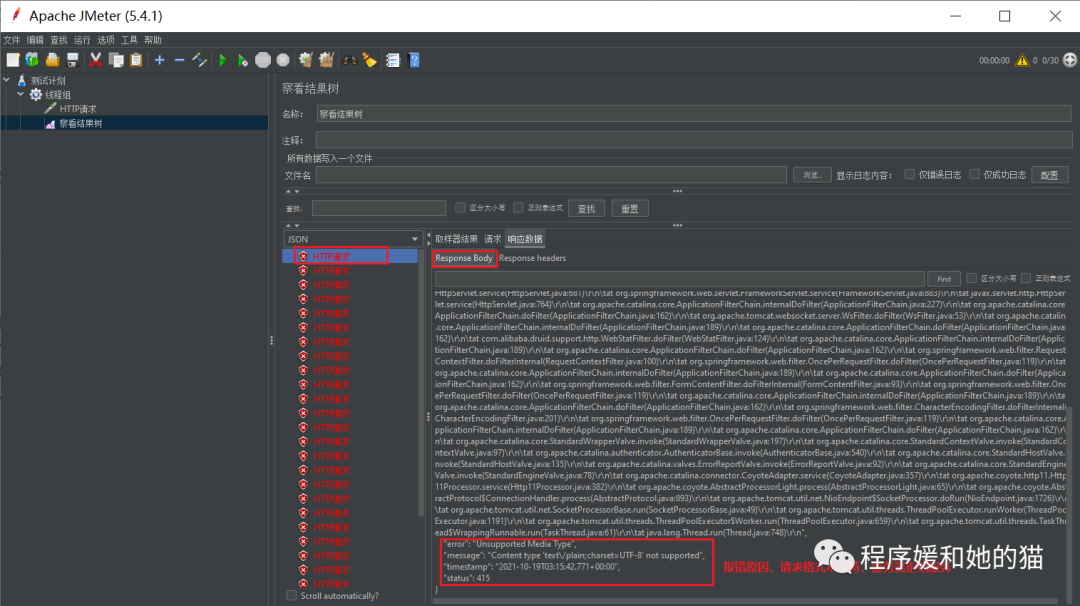1080x606 pixels.
Task: Enable the 仅成功日志 checkbox
Action: (x=974, y=174)
